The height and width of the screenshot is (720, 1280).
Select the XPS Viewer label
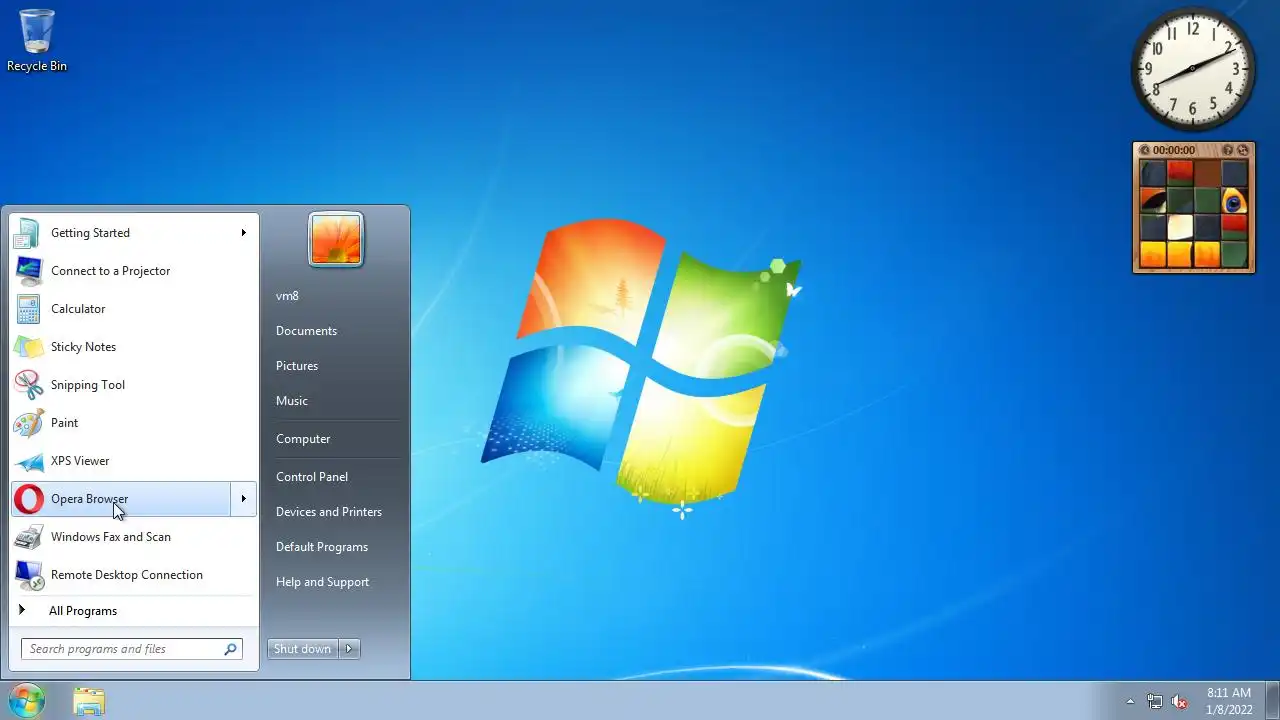[x=80, y=461]
